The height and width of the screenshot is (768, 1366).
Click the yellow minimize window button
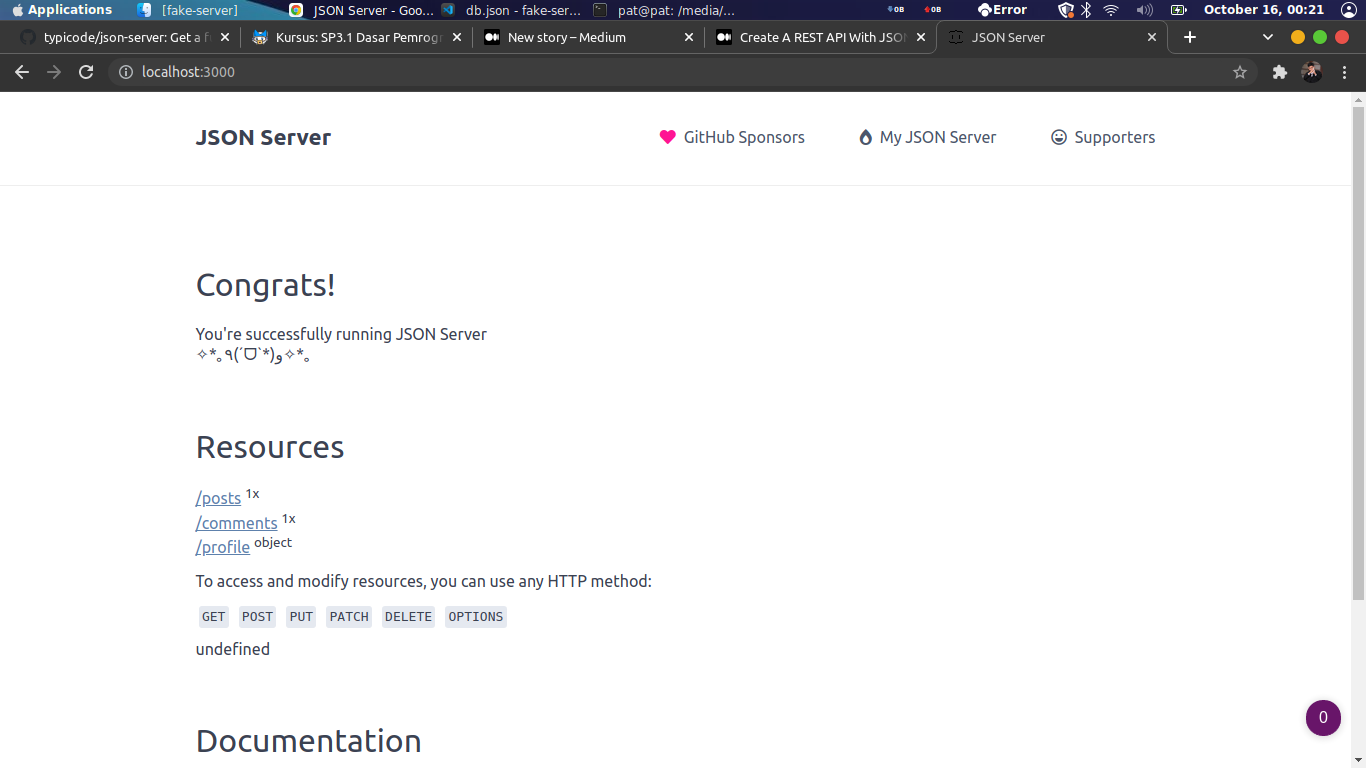click(x=1298, y=37)
